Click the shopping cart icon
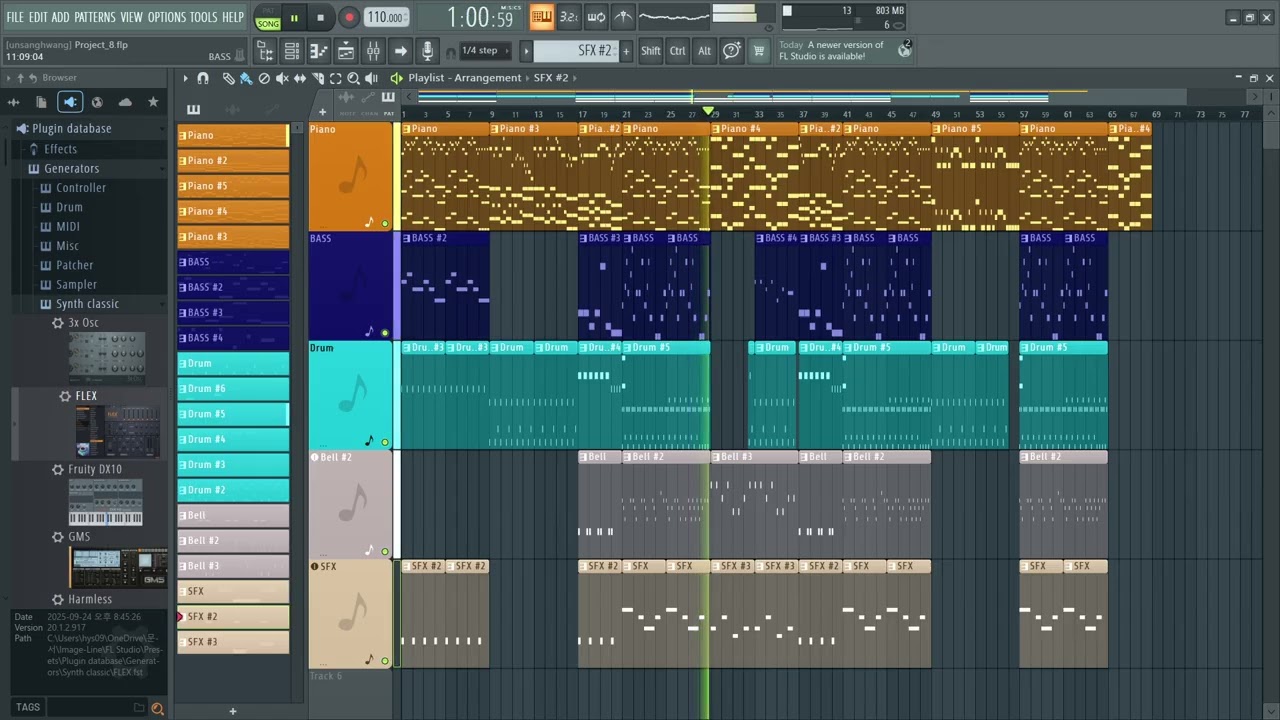The height and width of the screenshot is (720, 1280). point(759,51)
